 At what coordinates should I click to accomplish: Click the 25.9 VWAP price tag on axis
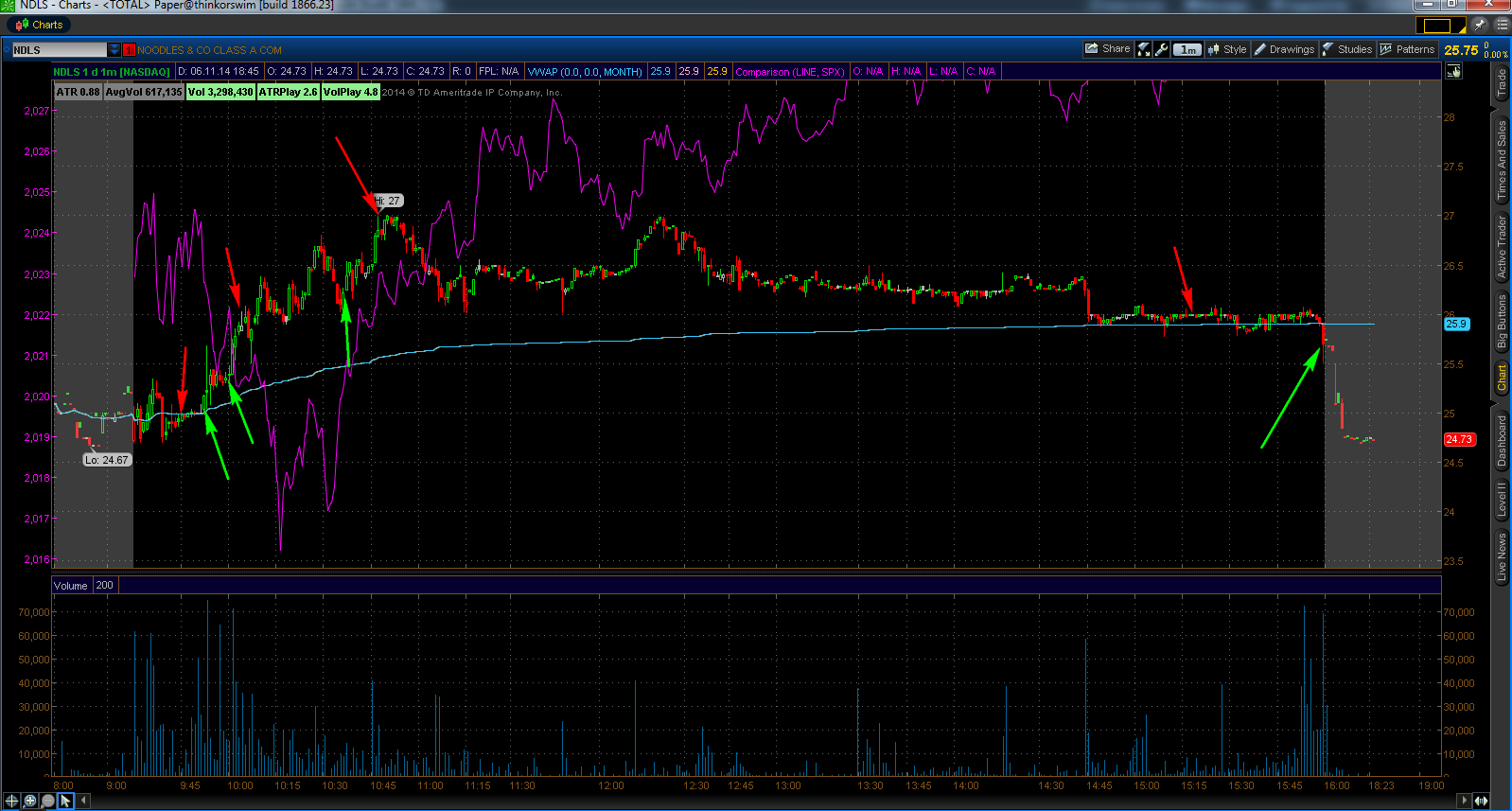(x=1456, y=324)
